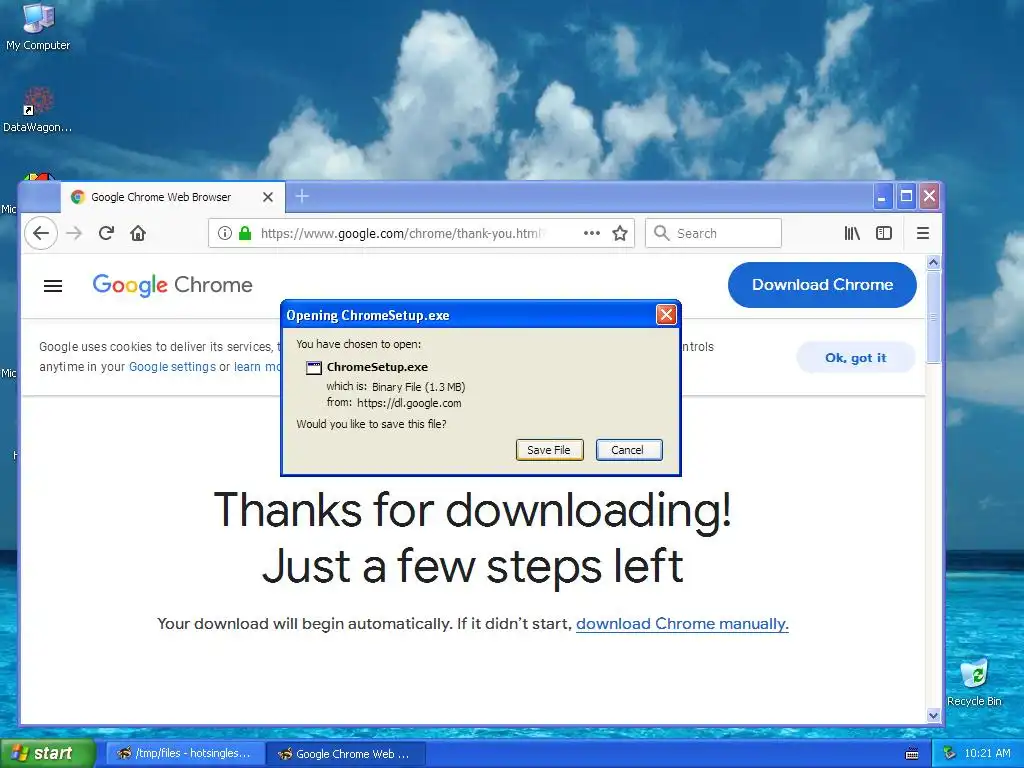Open the Windows start menu

point(47,754)
